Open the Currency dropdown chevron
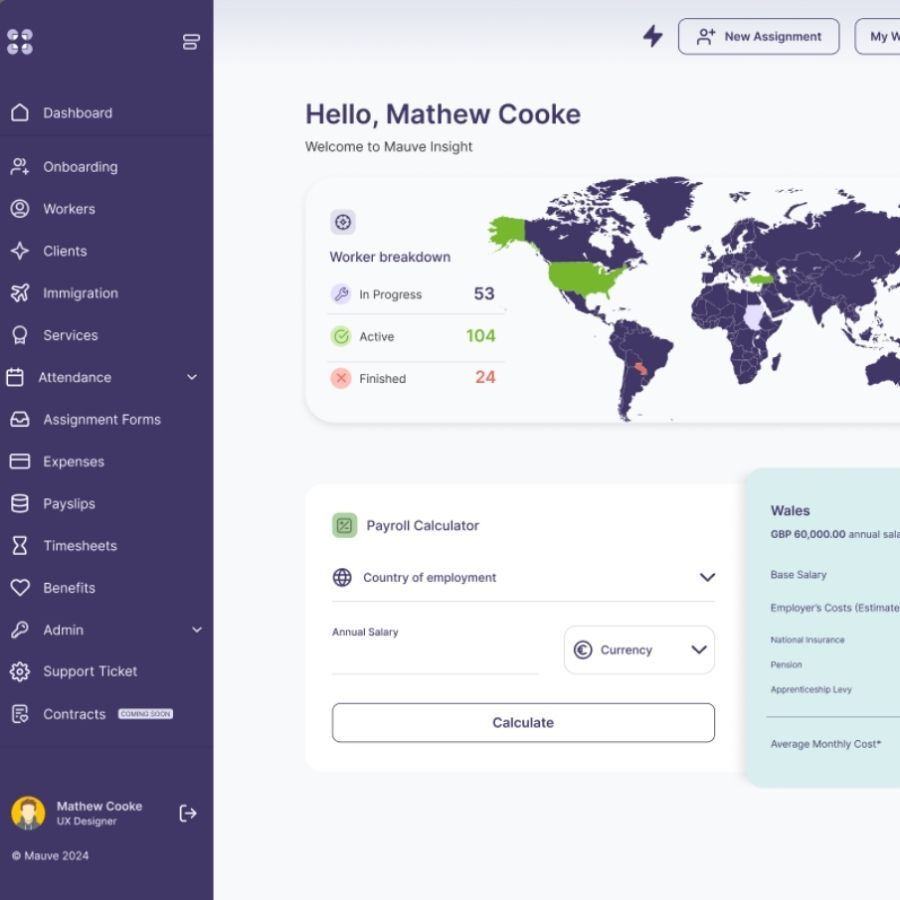 point(699,650)
